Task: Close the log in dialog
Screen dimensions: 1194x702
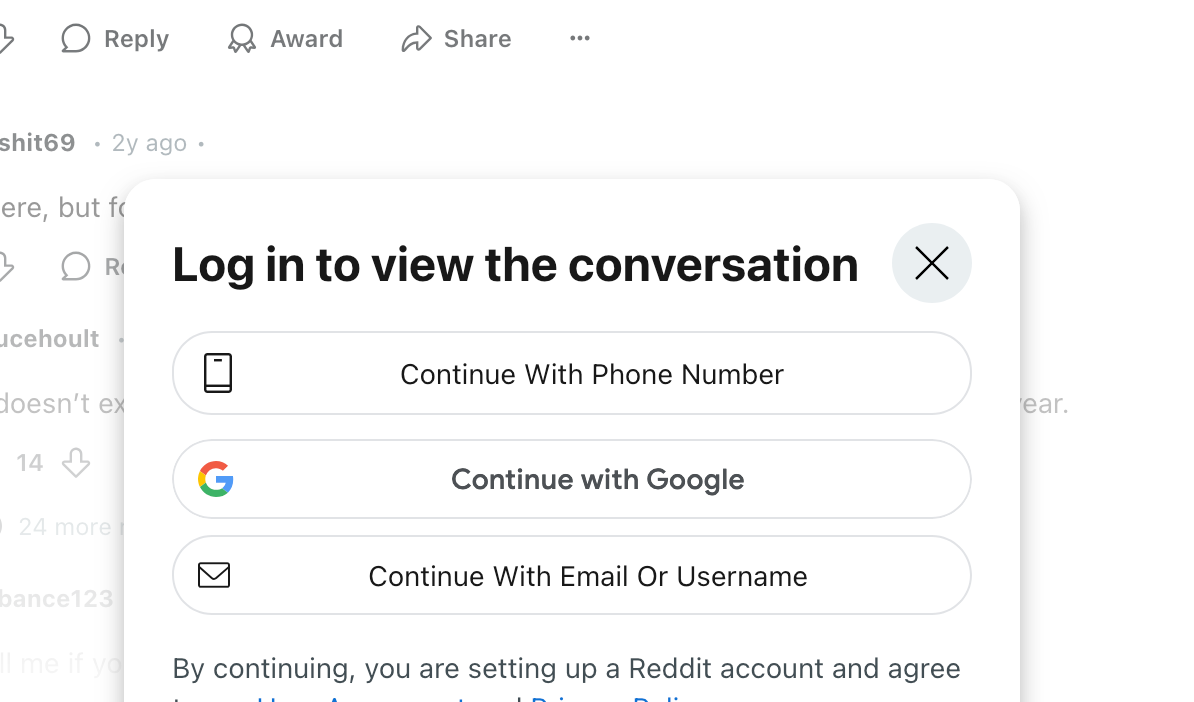Action: [931, 263]
